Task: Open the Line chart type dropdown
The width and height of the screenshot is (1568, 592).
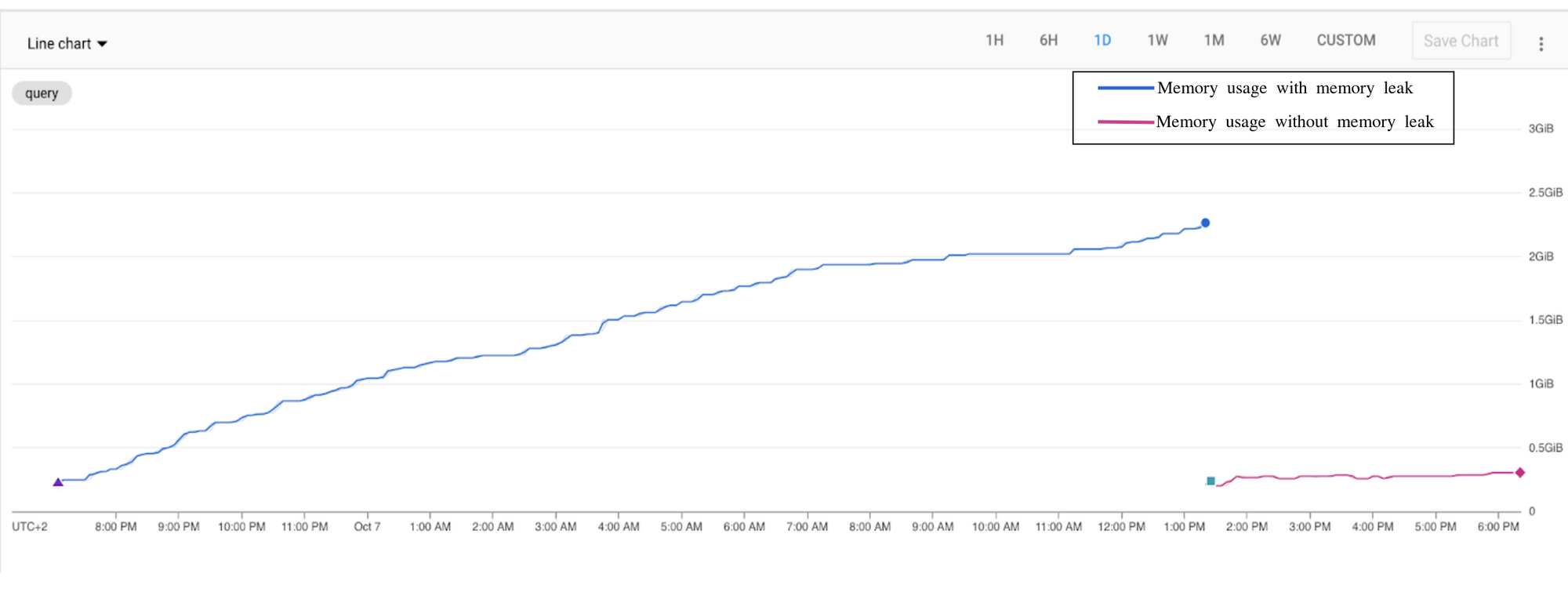Action: [x=67, y=44]
